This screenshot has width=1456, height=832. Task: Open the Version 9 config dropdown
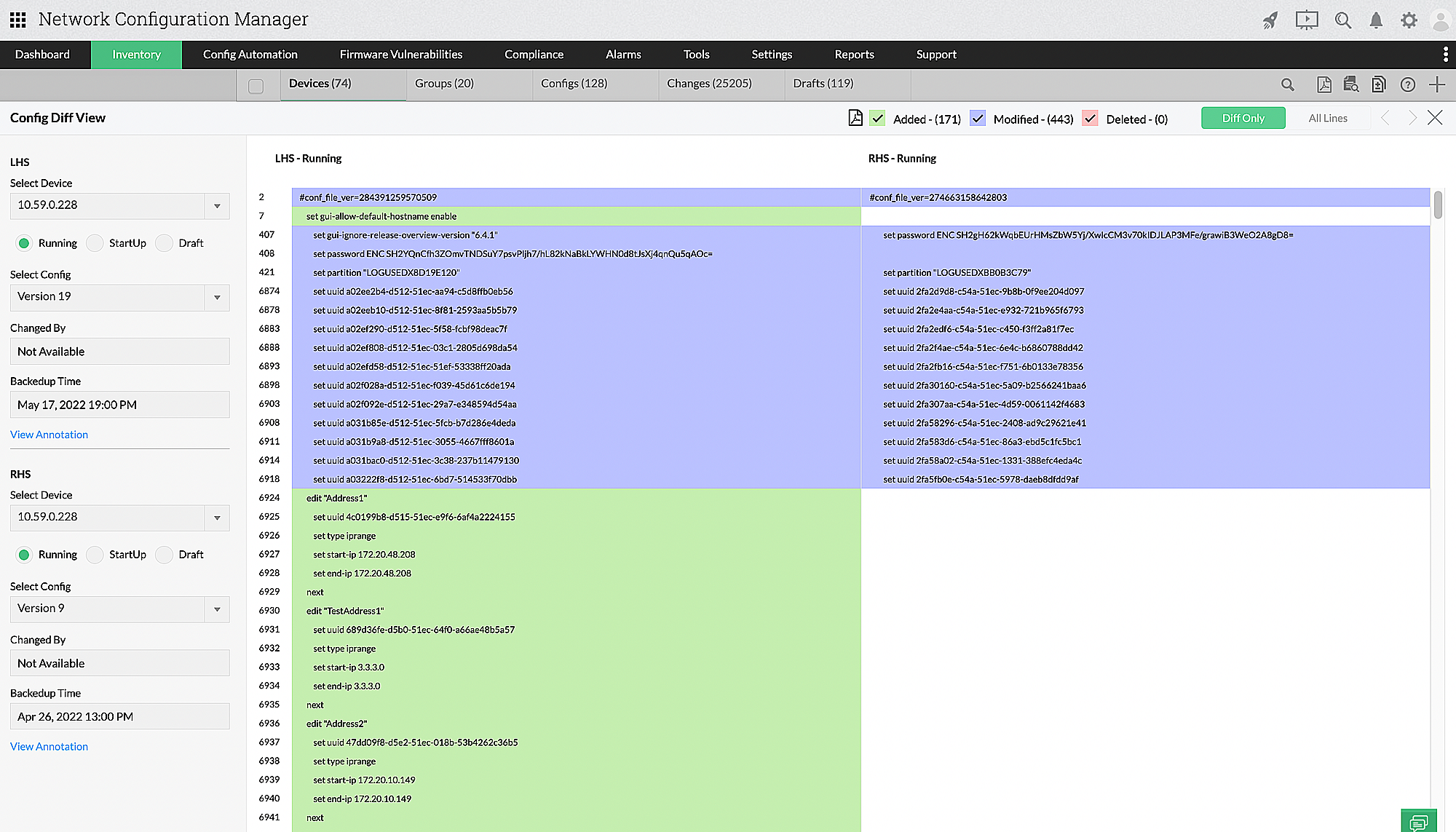tap(217, 609)
